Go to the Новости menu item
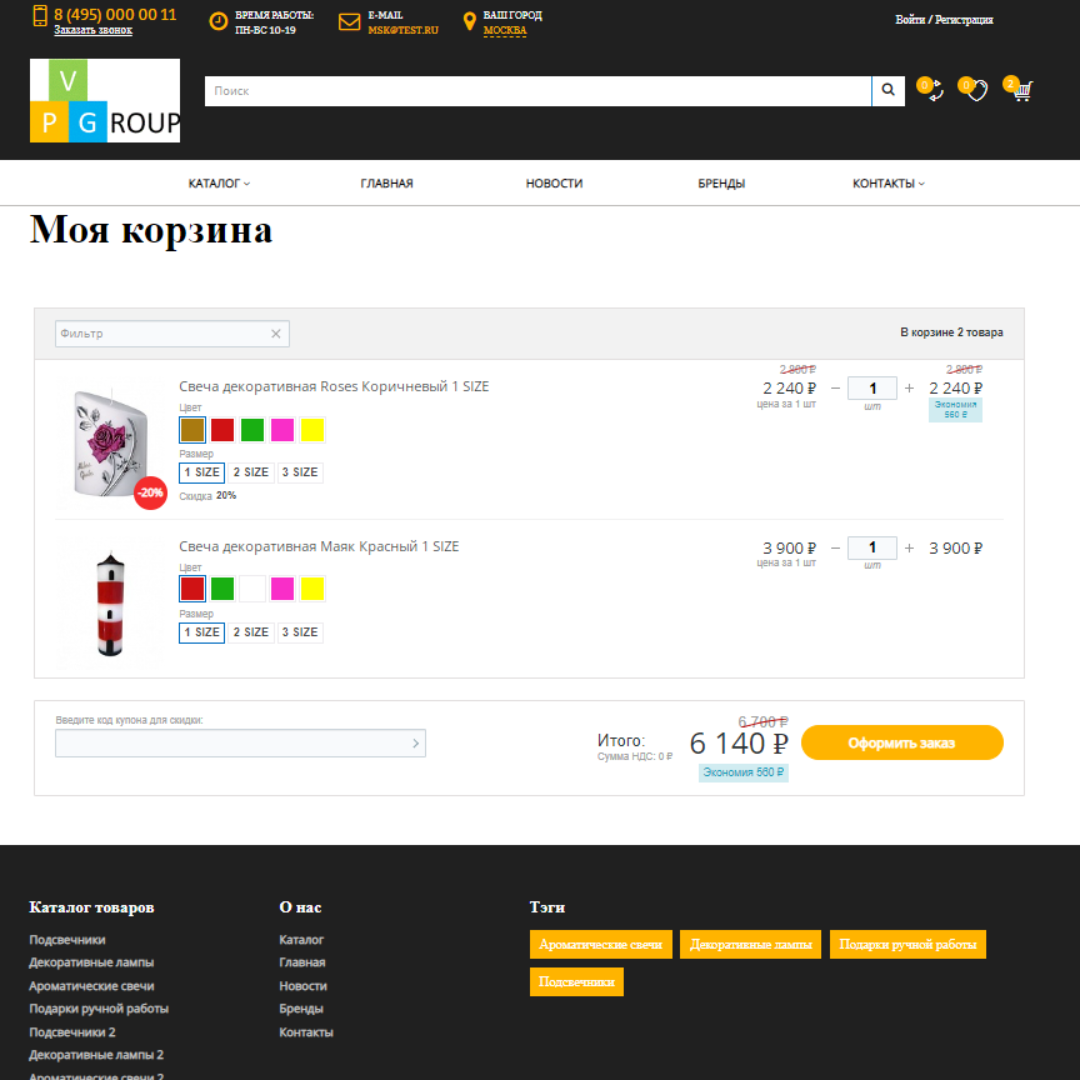The width and height of the screenshot is (1080, 1080). (x=554, y=184)
